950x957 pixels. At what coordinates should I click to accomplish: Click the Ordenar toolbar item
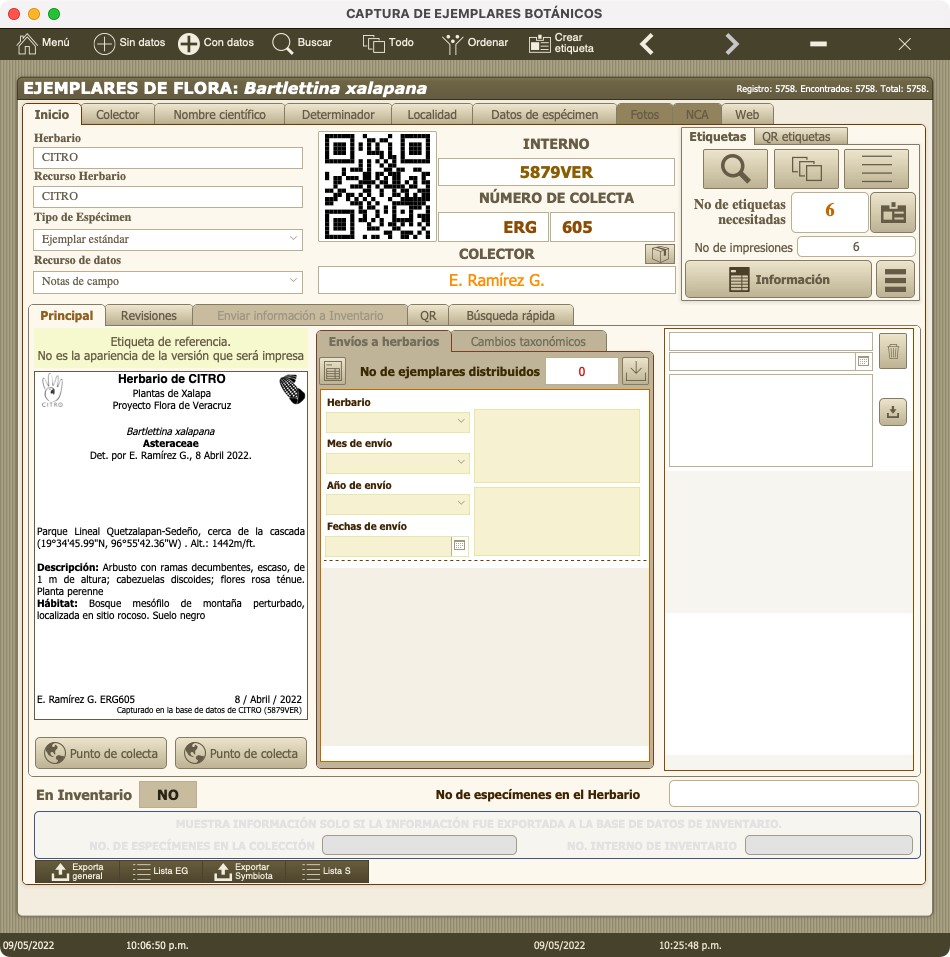475,43
